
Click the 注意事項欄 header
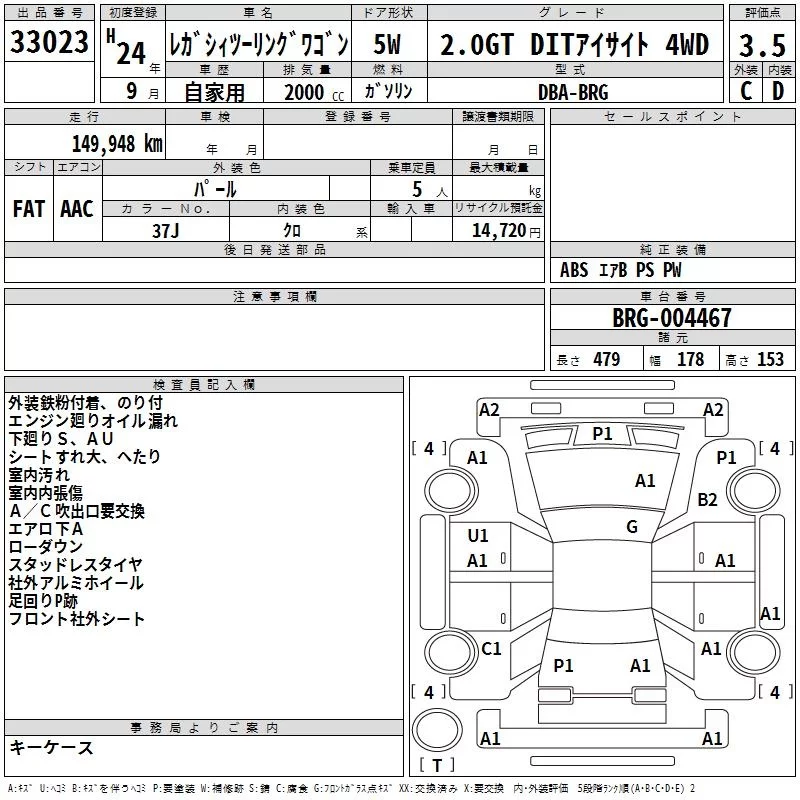click(x=274, y=296)
